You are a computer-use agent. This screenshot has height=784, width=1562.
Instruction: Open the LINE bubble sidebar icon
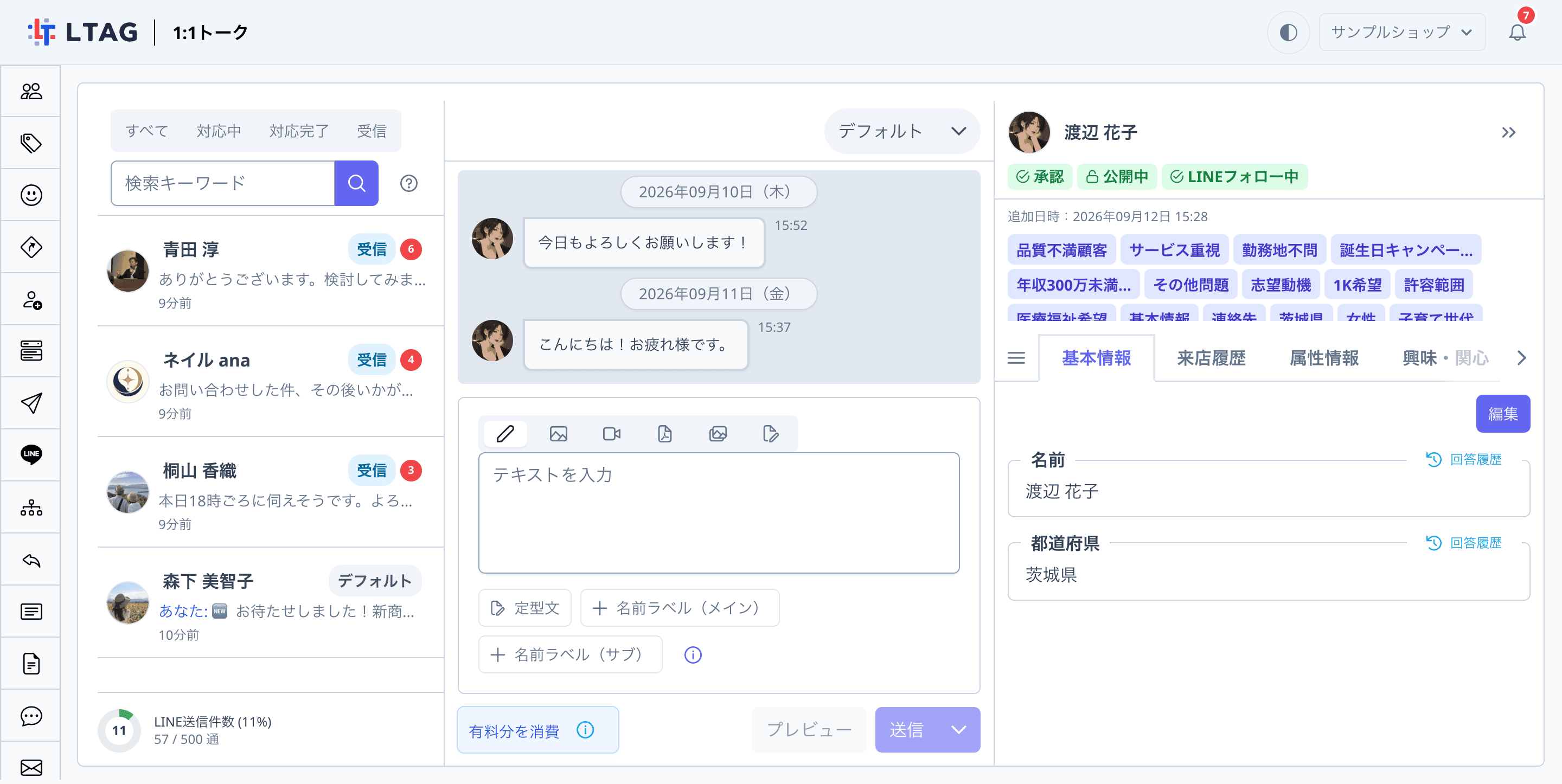pos(31,455)
